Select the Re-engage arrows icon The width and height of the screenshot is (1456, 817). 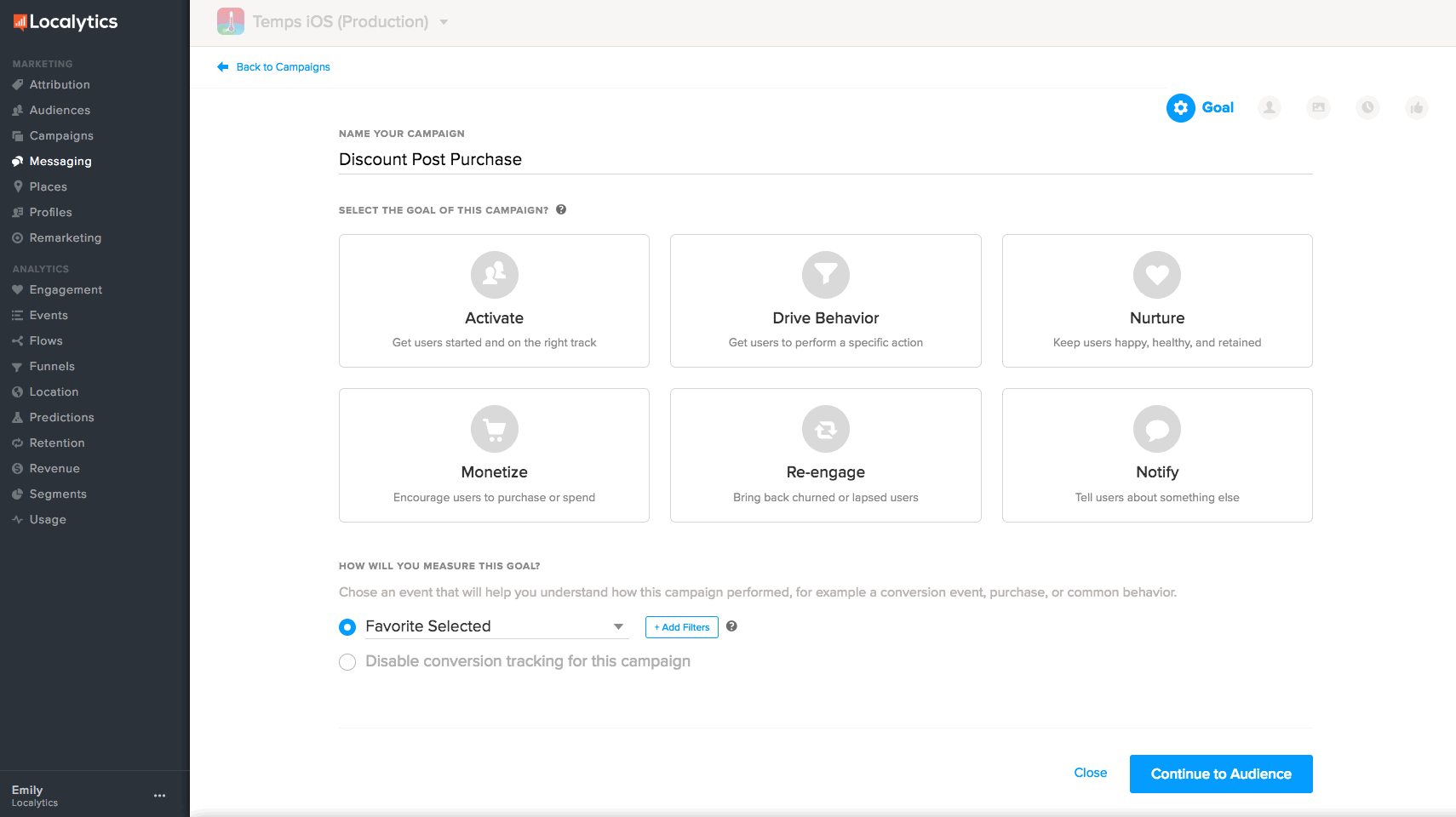825,429
